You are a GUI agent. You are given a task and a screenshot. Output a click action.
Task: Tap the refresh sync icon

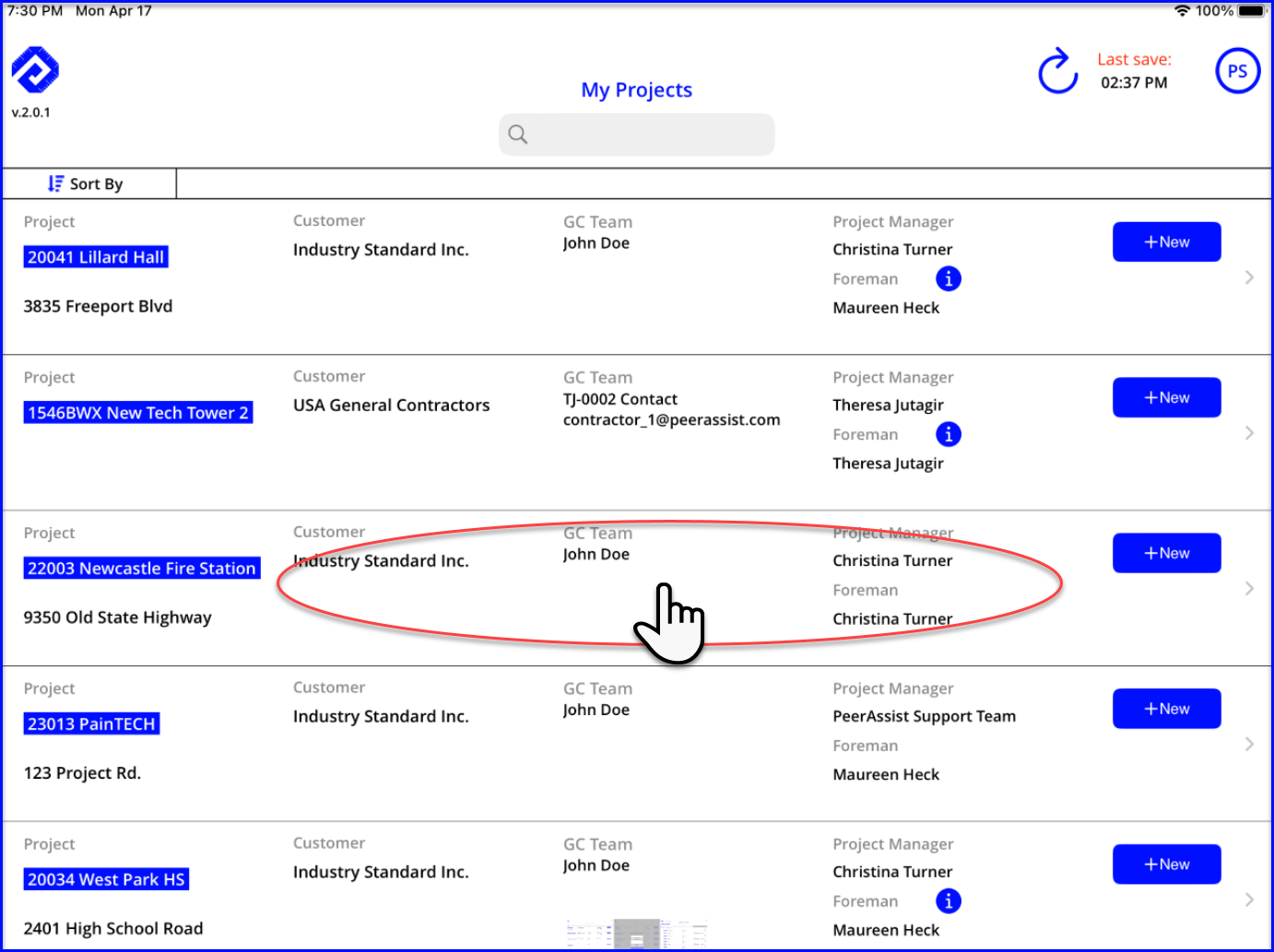(x=1057, y=72)
